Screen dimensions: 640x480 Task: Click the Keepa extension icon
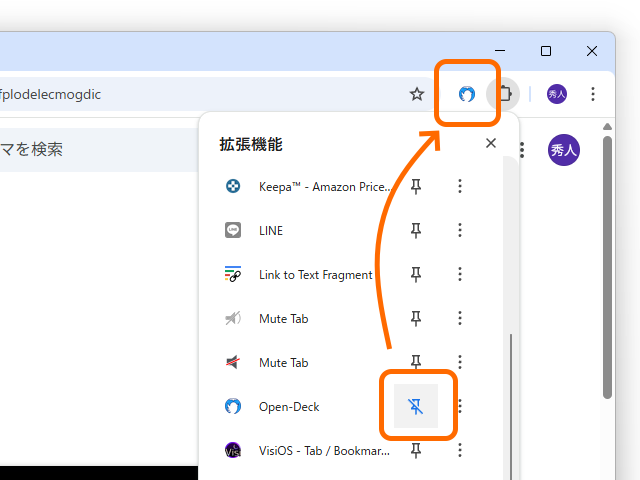[233, 187]
